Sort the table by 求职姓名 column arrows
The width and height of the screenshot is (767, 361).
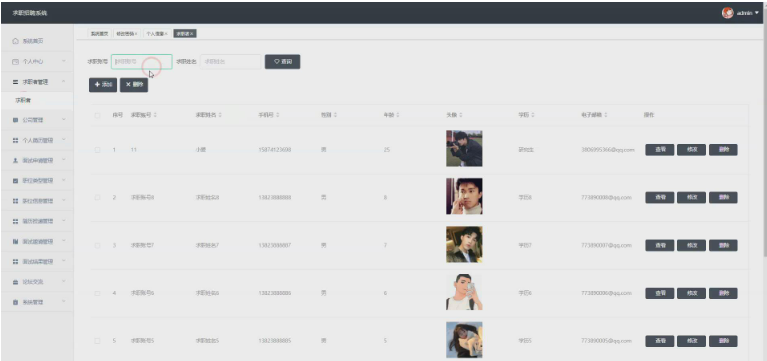(220, 115)
